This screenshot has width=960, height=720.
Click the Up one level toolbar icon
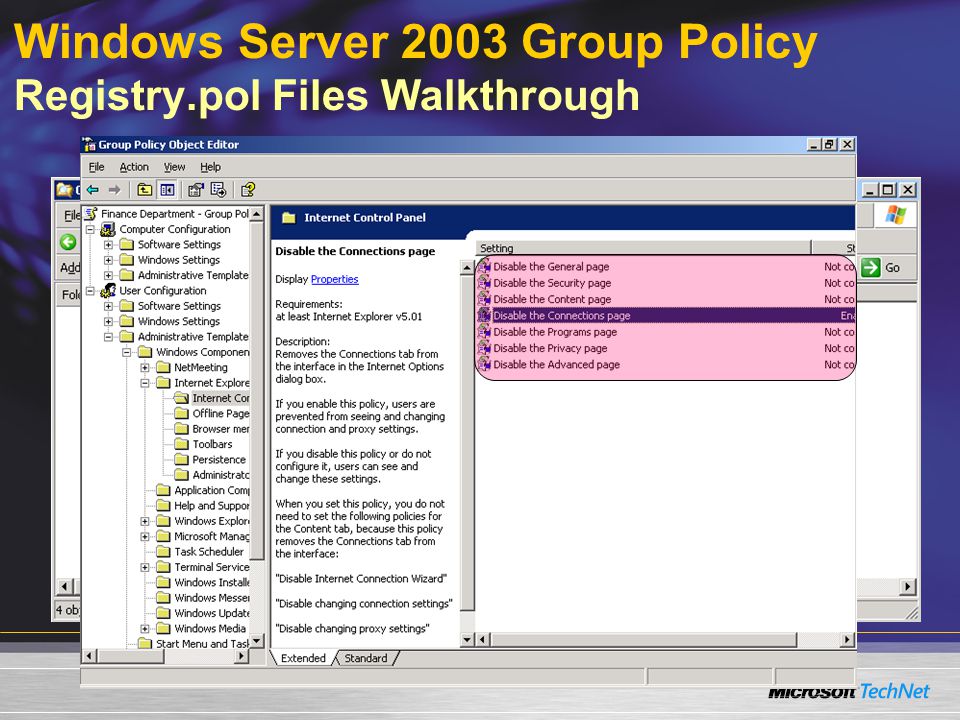tap(144, 190)
